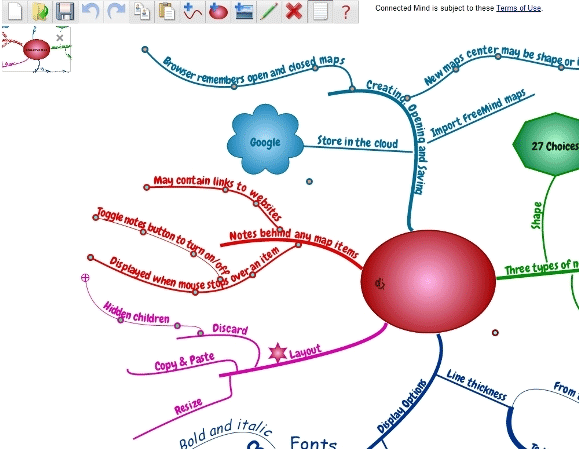Add a new line branch
This screenshot has height=449, width=579.
(192, 11)
